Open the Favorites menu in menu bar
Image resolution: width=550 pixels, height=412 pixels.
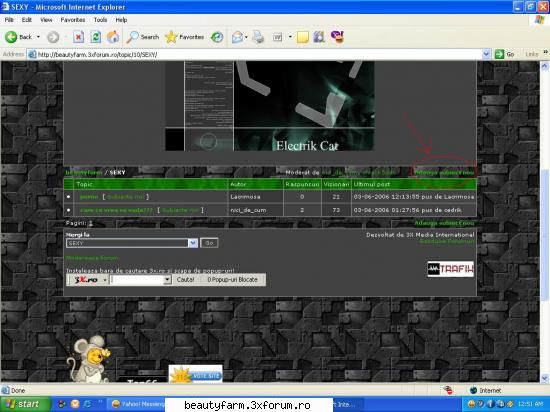coord(73,20)
